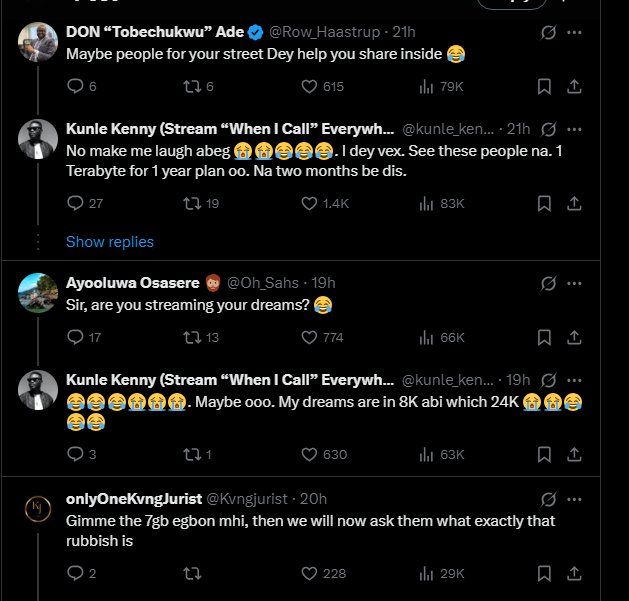The image size is (629, 601).
Task: Bookmark DON Tobechukwu Ade's tweet
Action: [544, 87]
